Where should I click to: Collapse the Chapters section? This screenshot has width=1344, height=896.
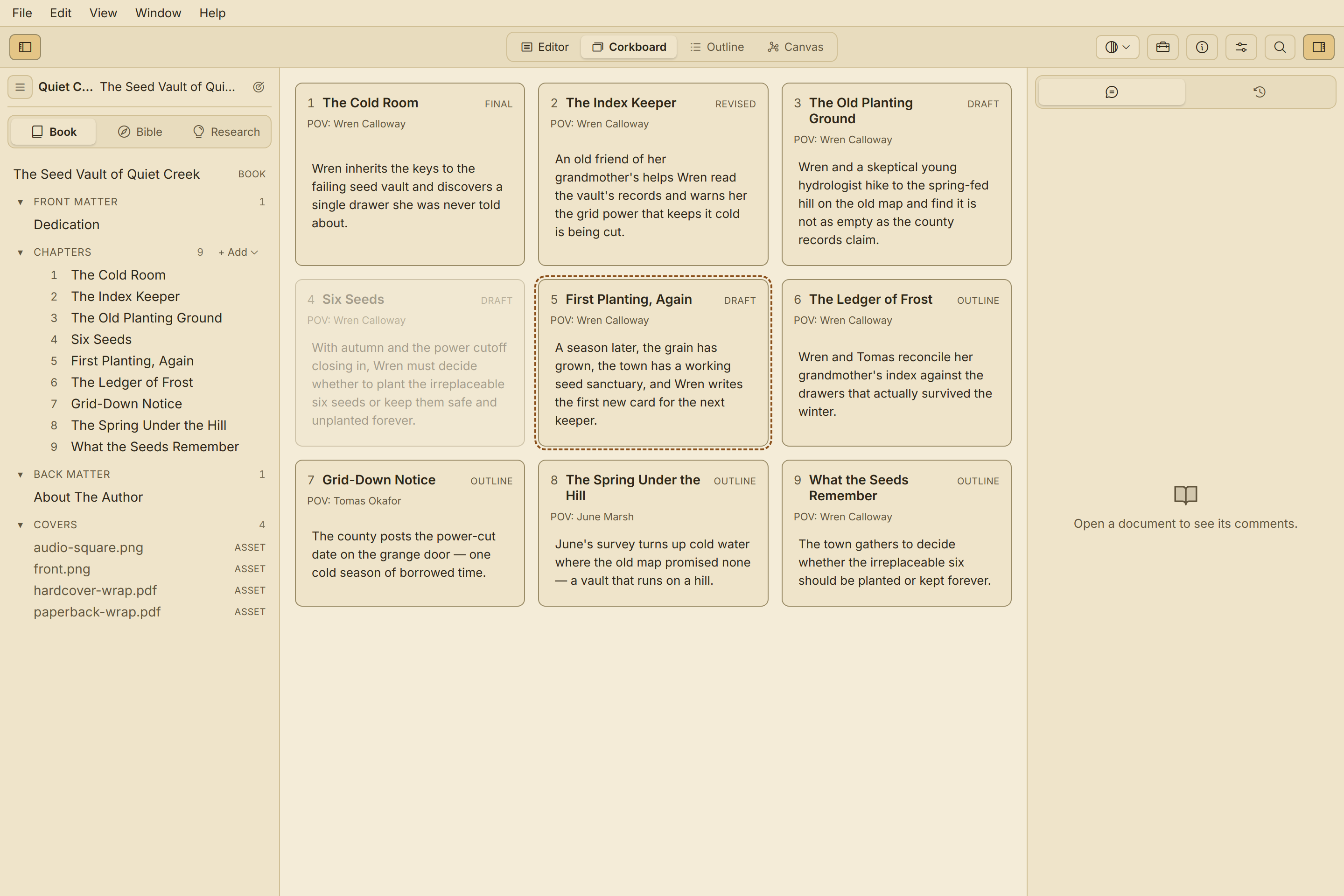21,252
